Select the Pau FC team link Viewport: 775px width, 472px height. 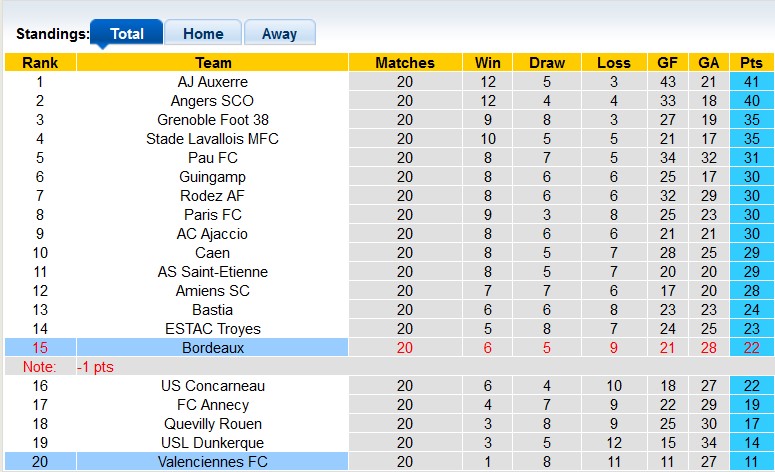213,158
